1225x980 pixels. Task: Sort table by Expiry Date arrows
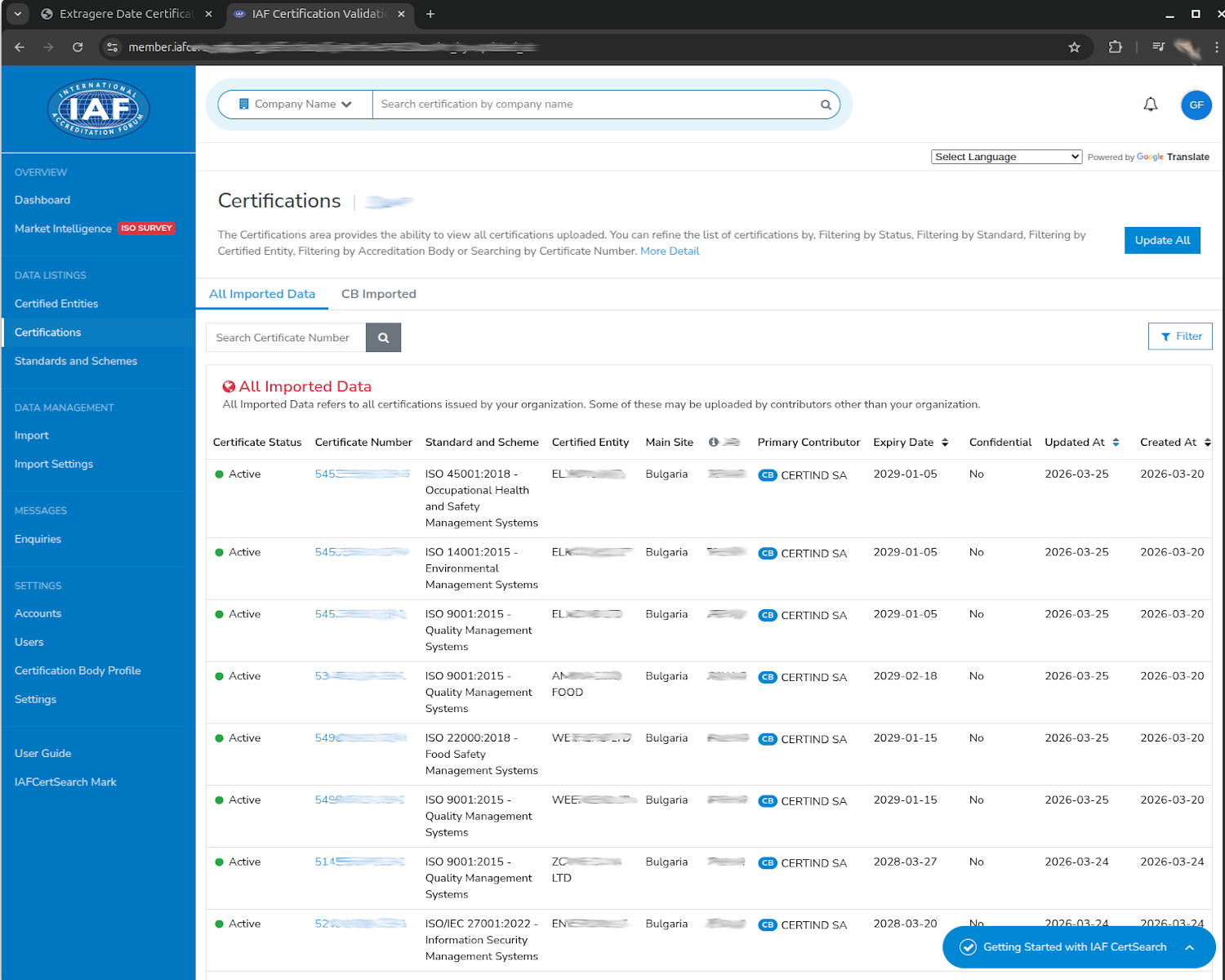pos(945,442)
